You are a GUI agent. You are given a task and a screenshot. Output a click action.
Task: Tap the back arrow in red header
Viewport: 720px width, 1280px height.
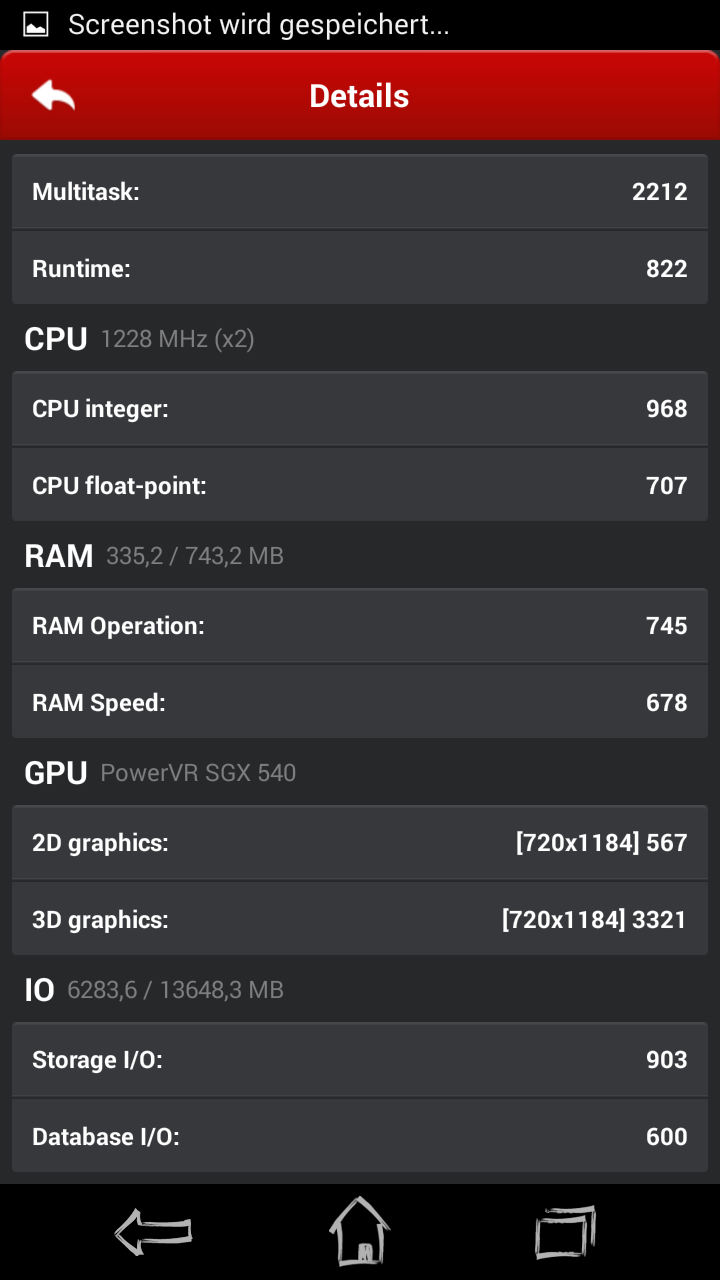54,96
